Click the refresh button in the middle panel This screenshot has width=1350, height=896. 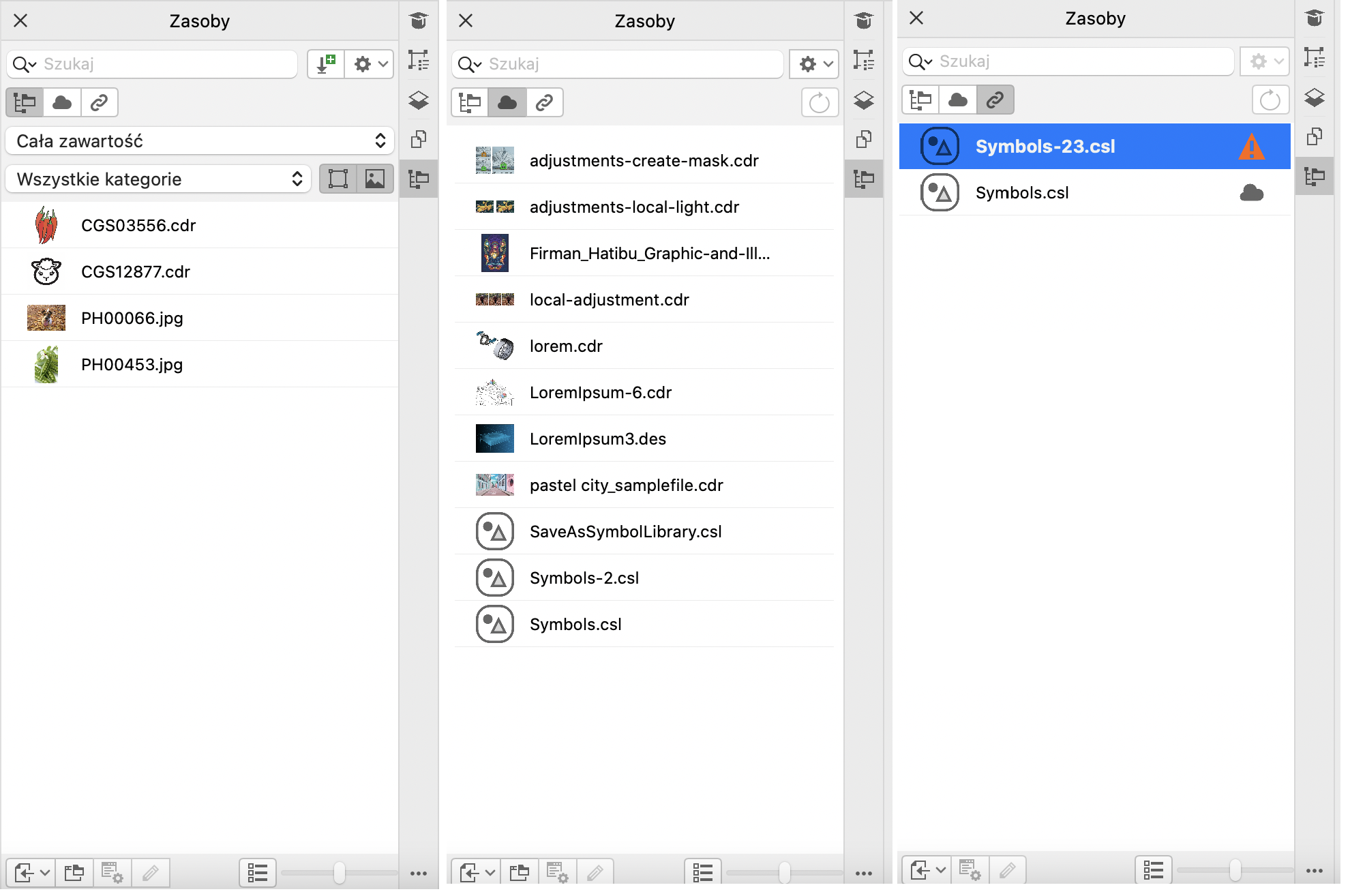819,103
